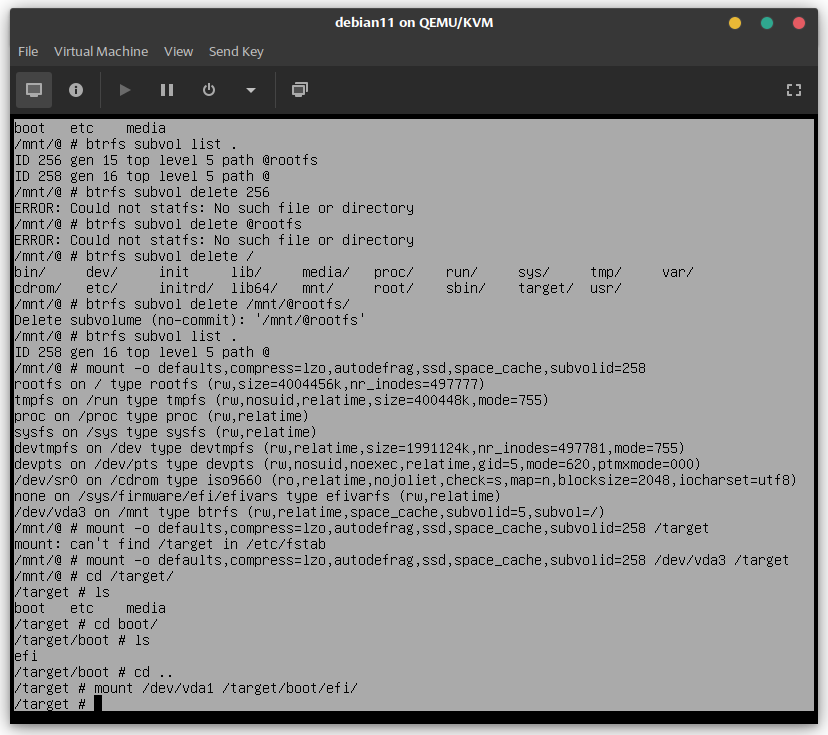The image size is (828, 735).
Task: Pause the virtual machine
Action: pos(167,90)
